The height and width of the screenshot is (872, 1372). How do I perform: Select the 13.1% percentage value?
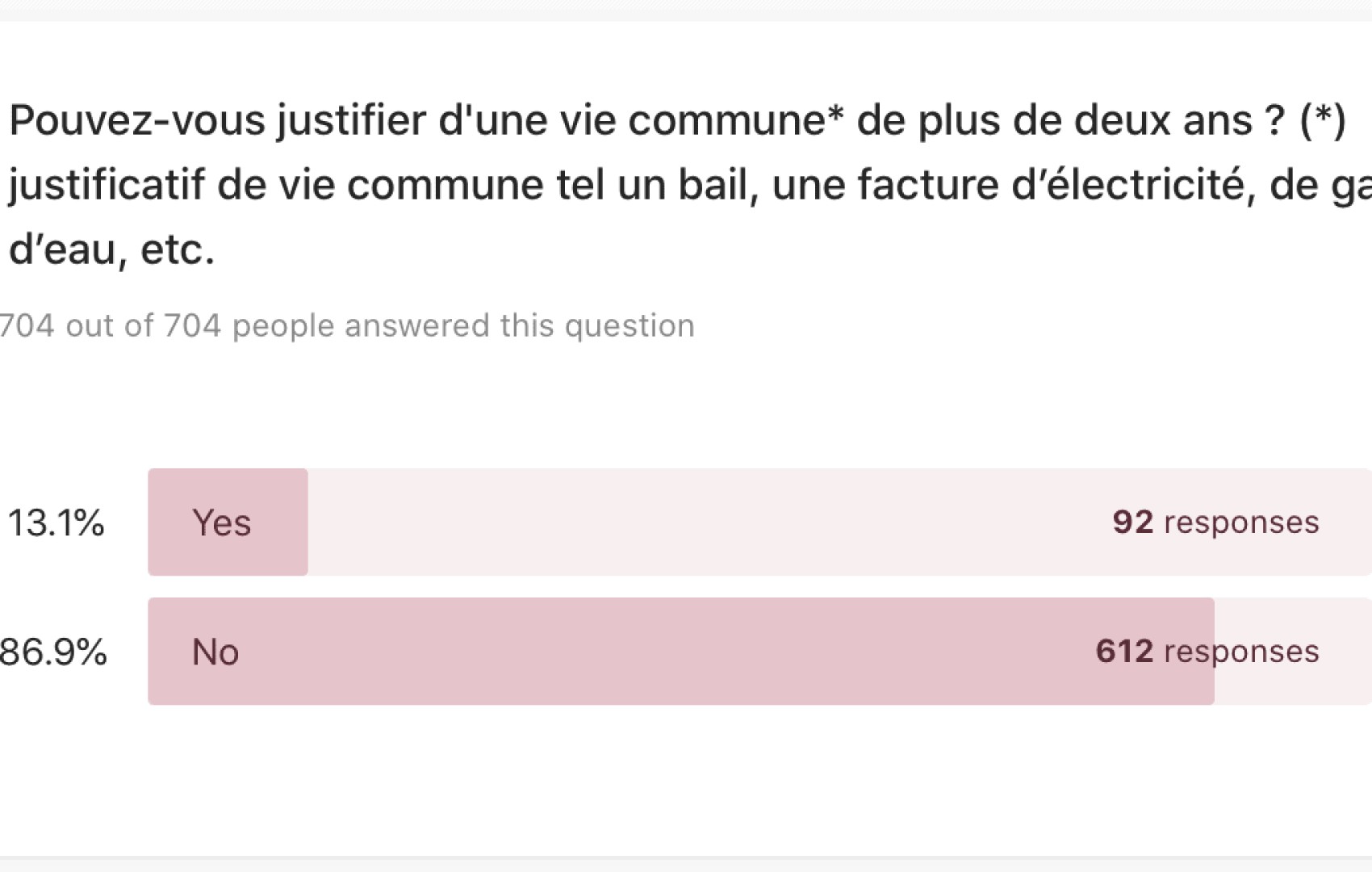(56, 522)
